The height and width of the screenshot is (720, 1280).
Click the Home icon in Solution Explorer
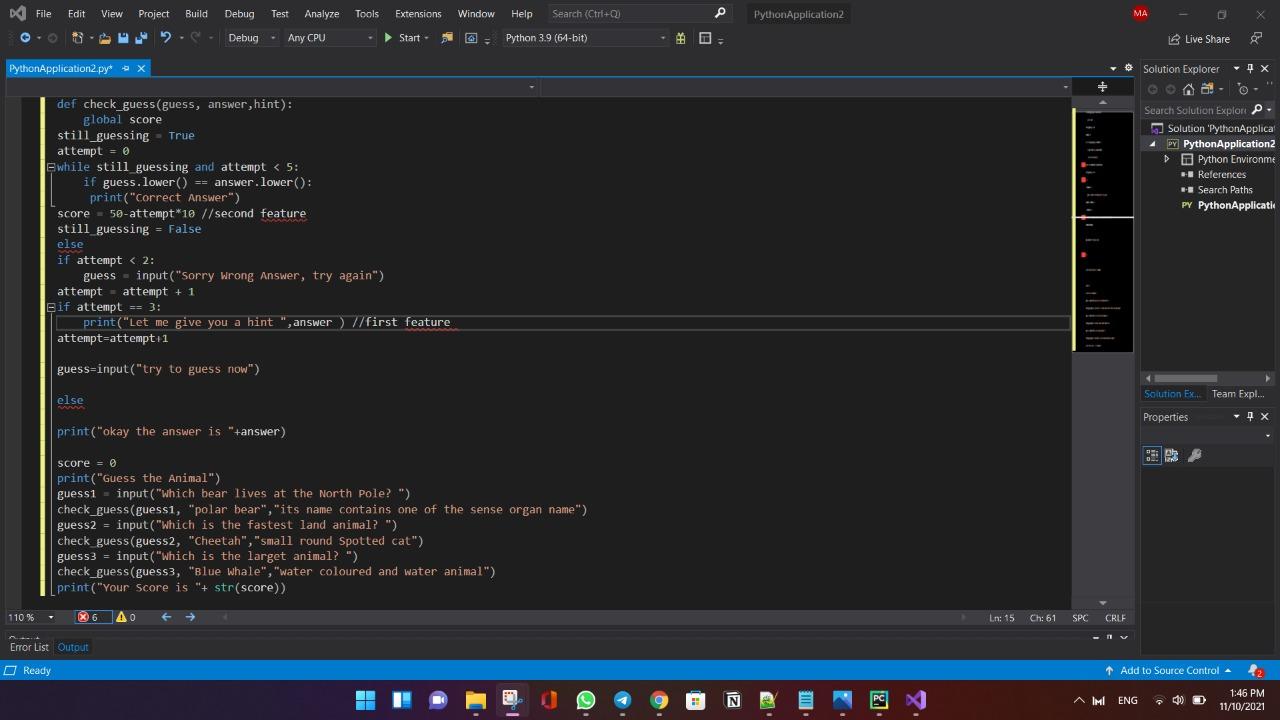tap(1189, 89)
